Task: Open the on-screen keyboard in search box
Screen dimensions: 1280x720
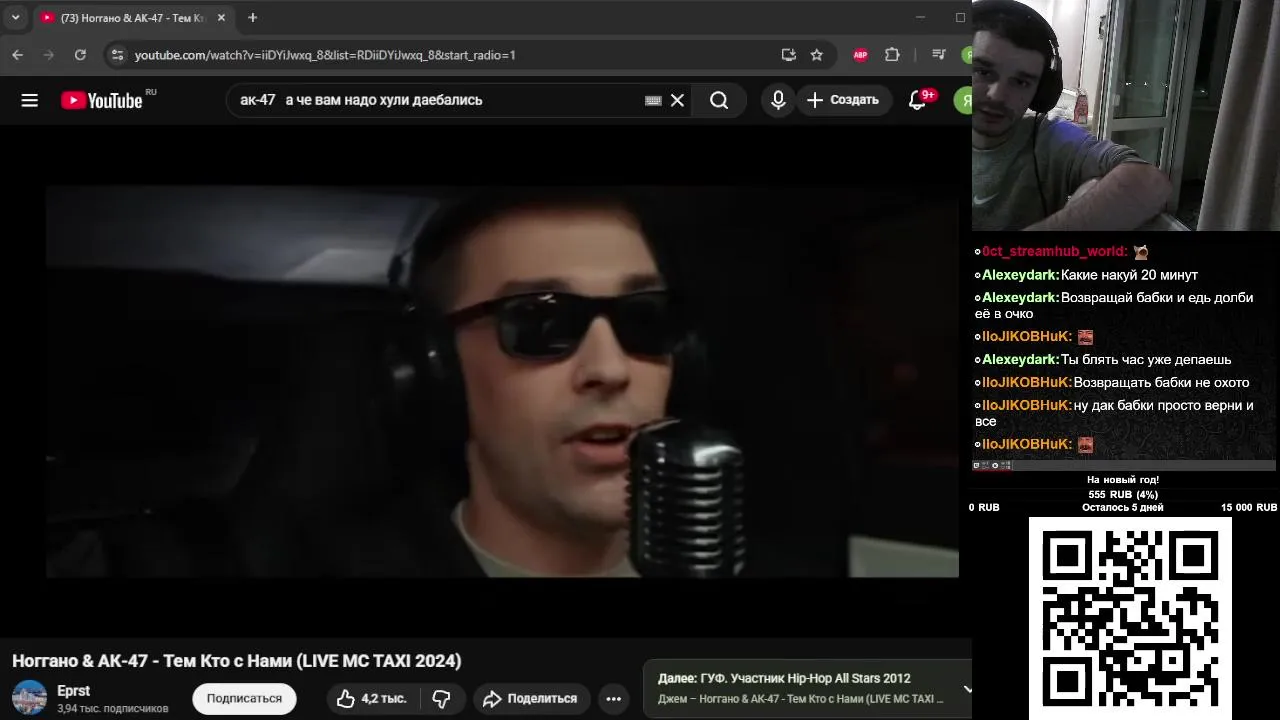Action: click(x=653, y=100)
